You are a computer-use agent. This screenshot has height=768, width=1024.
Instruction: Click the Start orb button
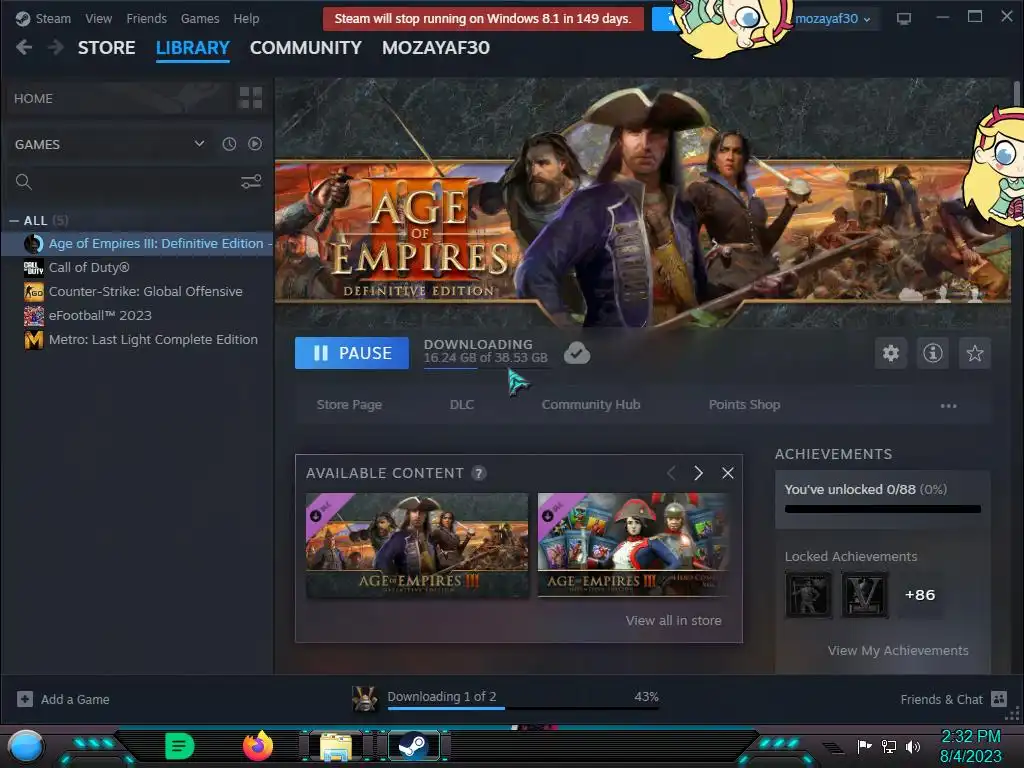[x=26, y=747]
